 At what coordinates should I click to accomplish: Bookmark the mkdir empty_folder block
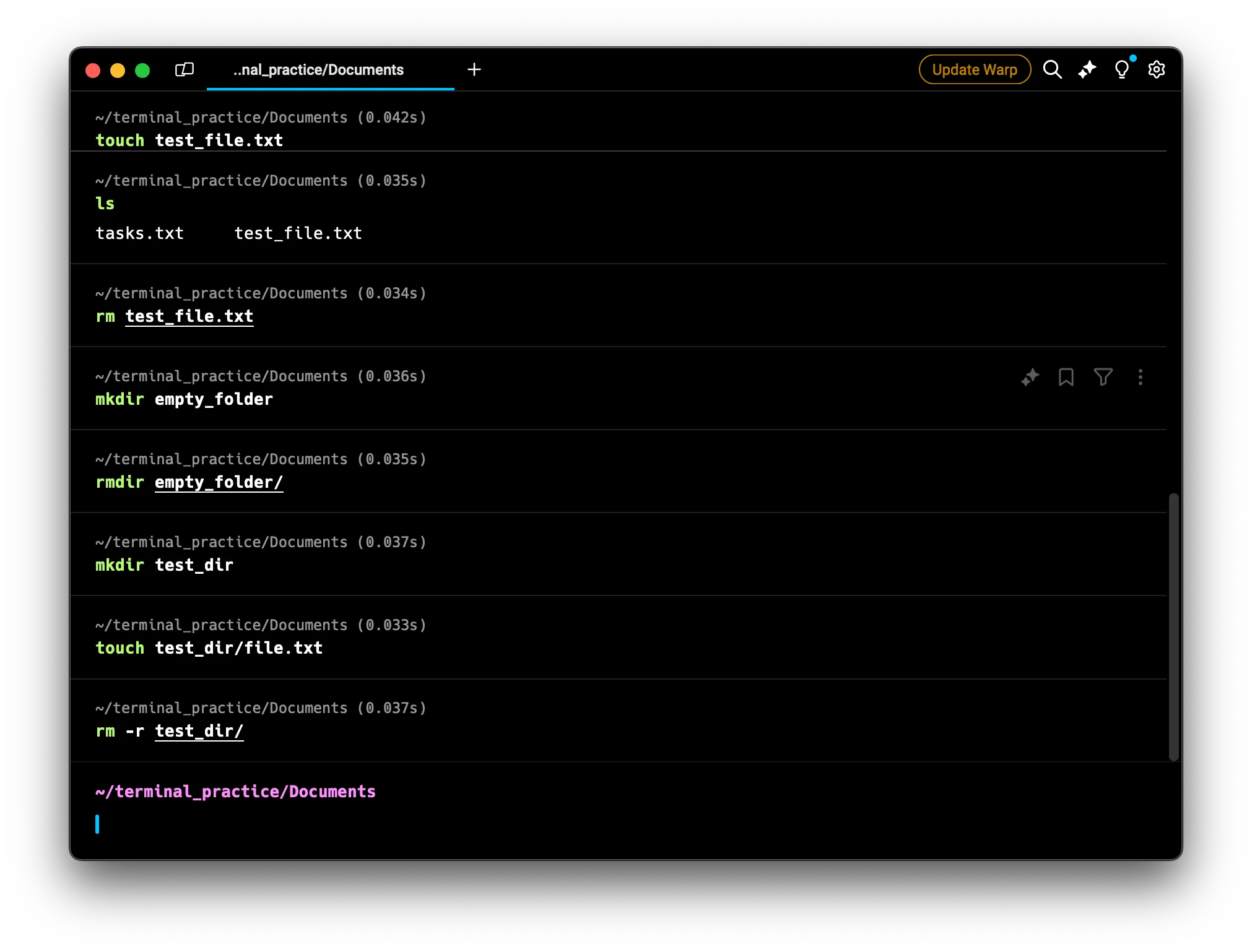click(1066, 377)
